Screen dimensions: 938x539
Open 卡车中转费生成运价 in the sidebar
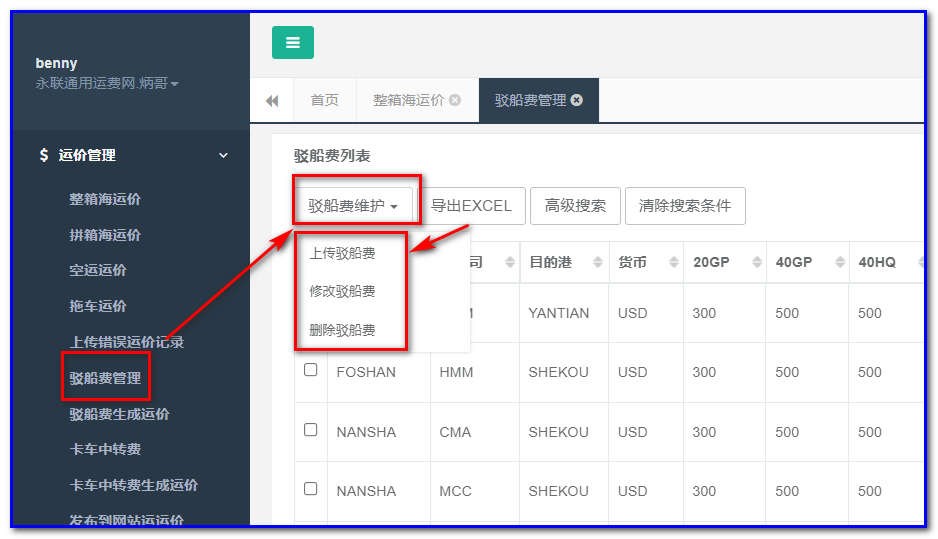pyautogui.click(x=133, y=485)
